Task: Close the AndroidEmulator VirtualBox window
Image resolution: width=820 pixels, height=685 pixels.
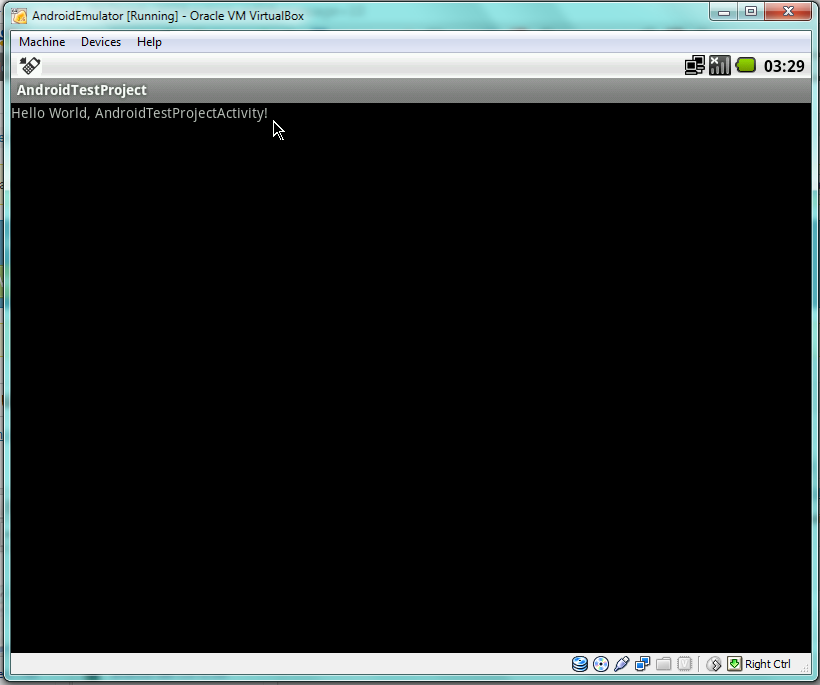Action: tap(789, 12)
